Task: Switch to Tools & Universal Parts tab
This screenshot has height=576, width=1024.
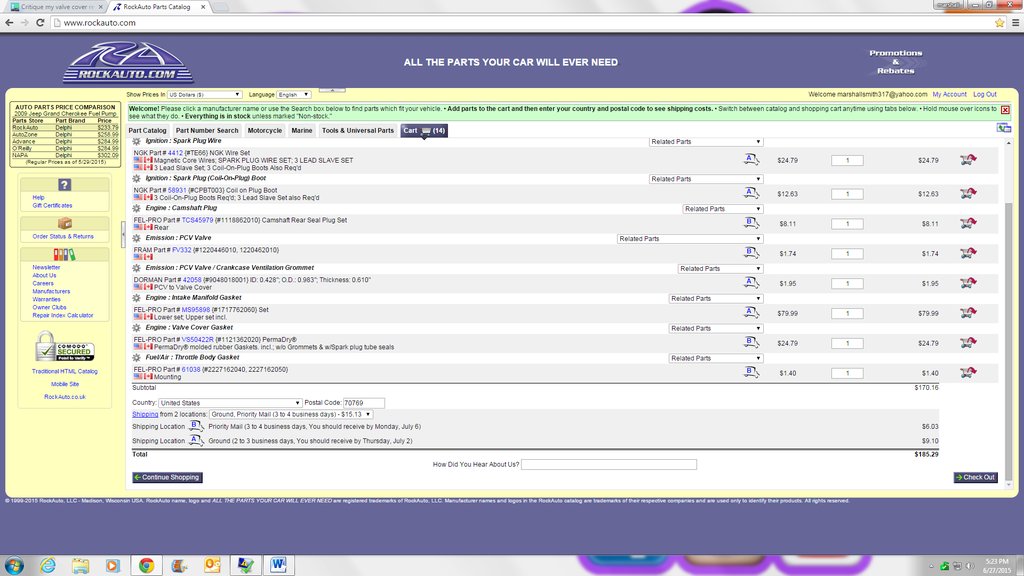Action: (358, 131)
